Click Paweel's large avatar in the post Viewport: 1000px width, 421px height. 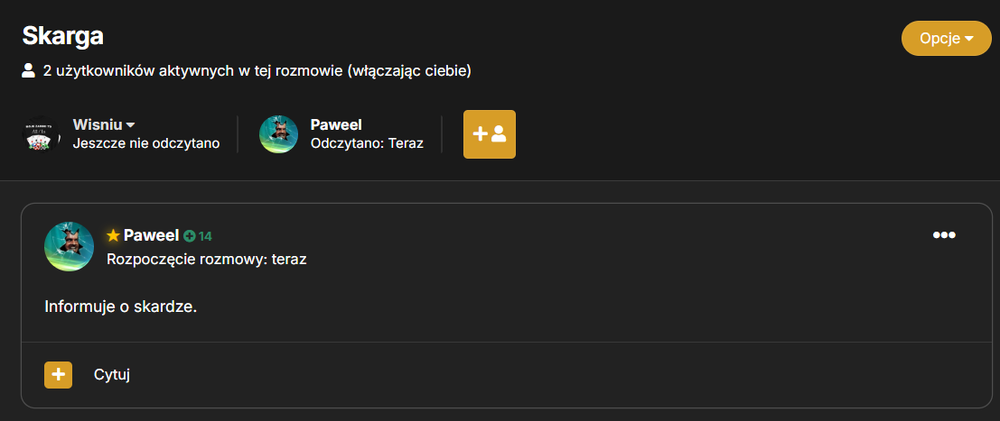pyautogui.click(x=69, y=246)
